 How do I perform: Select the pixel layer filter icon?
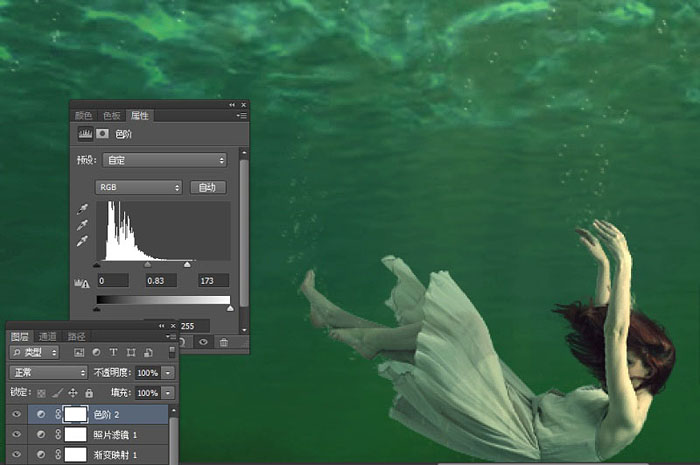79,353
